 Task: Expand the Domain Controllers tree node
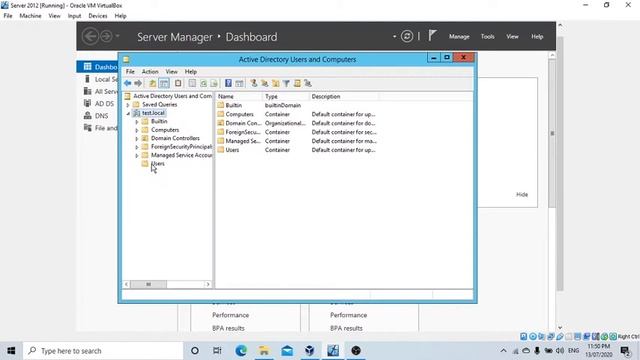[137, 139]
